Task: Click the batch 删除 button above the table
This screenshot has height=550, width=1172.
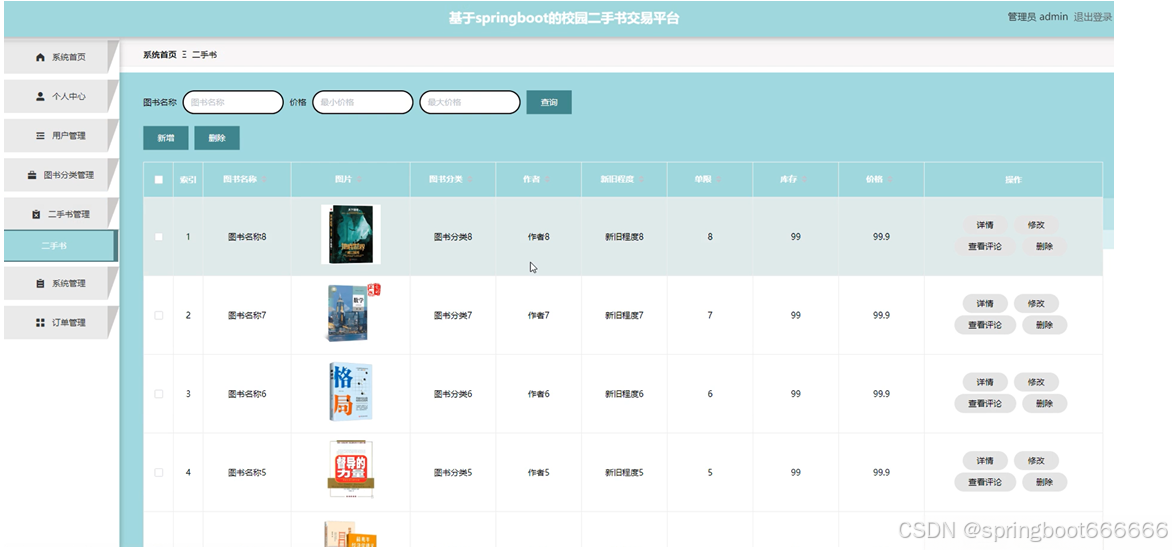Action: click(217, 138)
